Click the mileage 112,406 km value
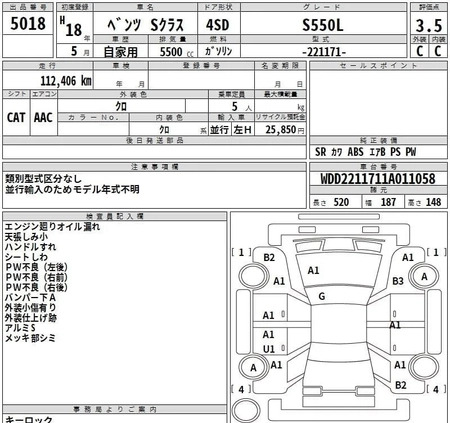 coord(66,81)
